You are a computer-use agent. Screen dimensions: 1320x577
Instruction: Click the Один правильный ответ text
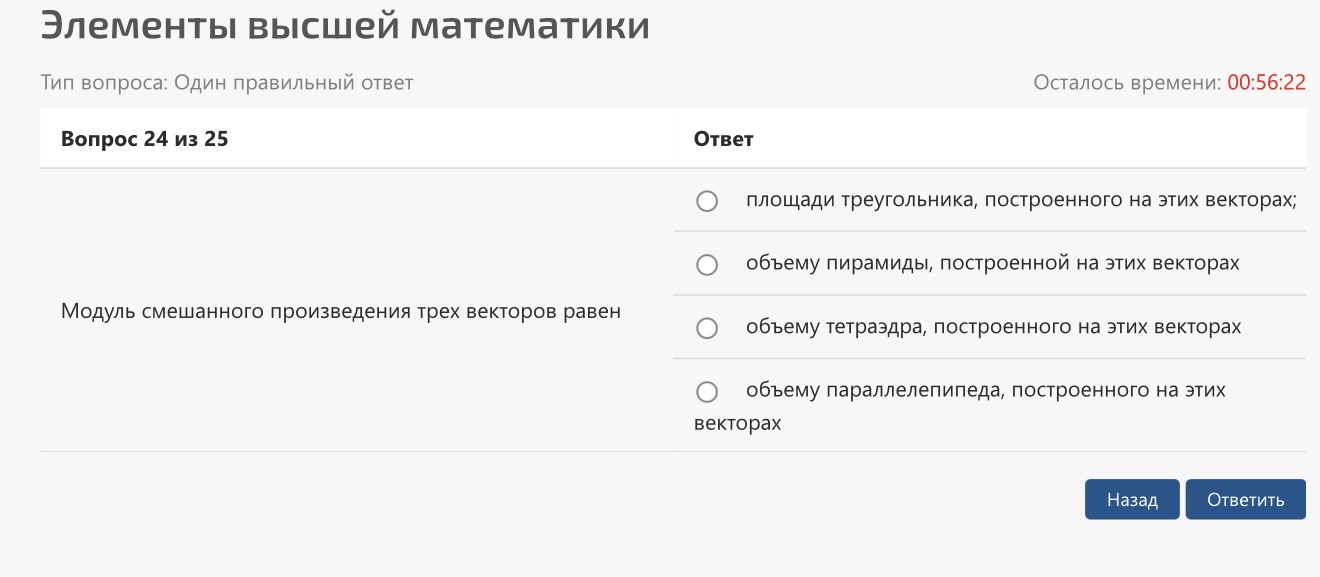293,83
